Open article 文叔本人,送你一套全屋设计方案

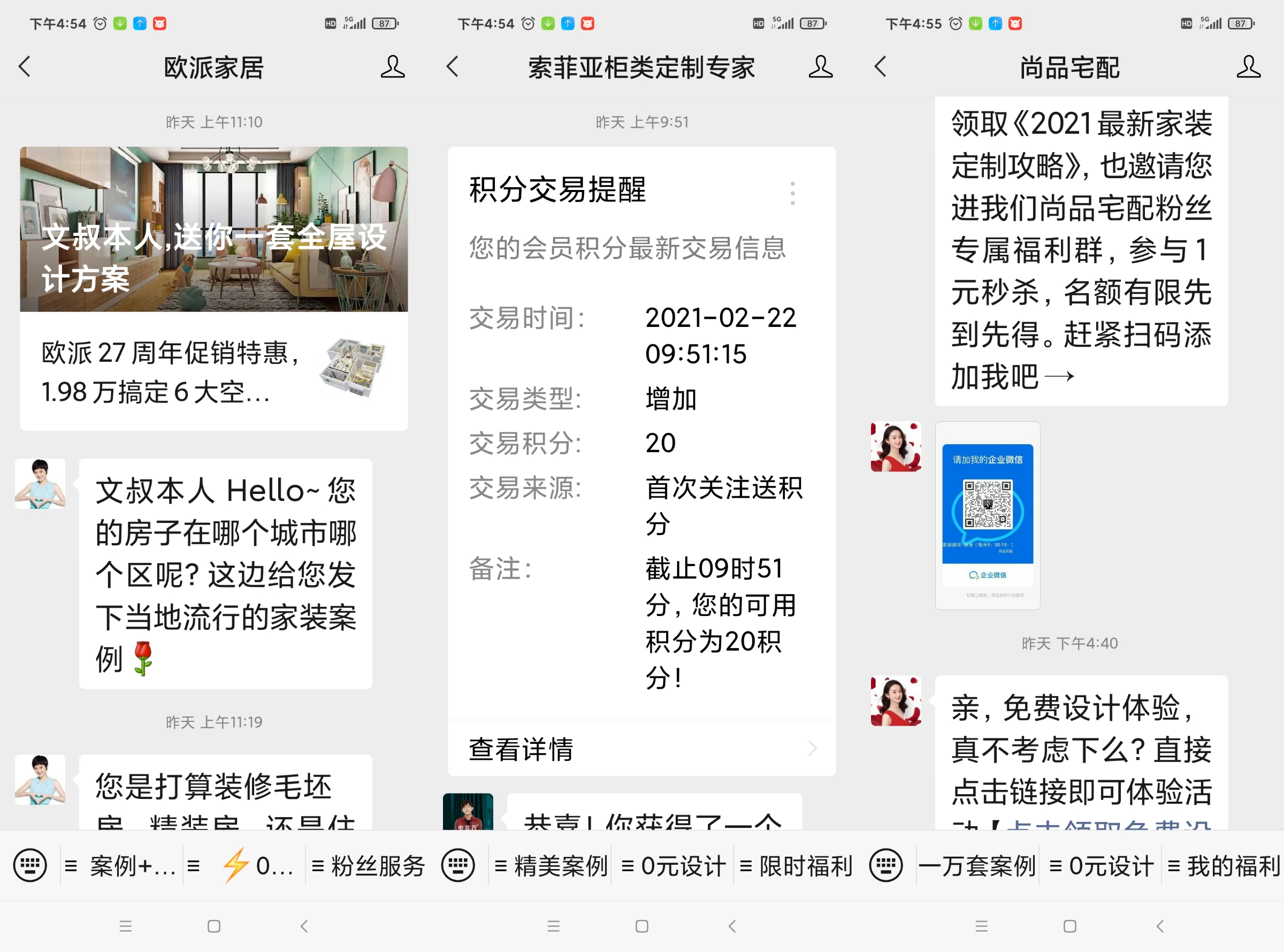213,230
